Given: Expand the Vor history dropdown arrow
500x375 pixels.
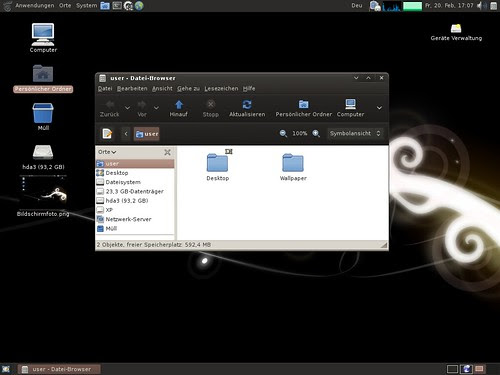Looking at the screenshot, I should click(x=156, y=108).
